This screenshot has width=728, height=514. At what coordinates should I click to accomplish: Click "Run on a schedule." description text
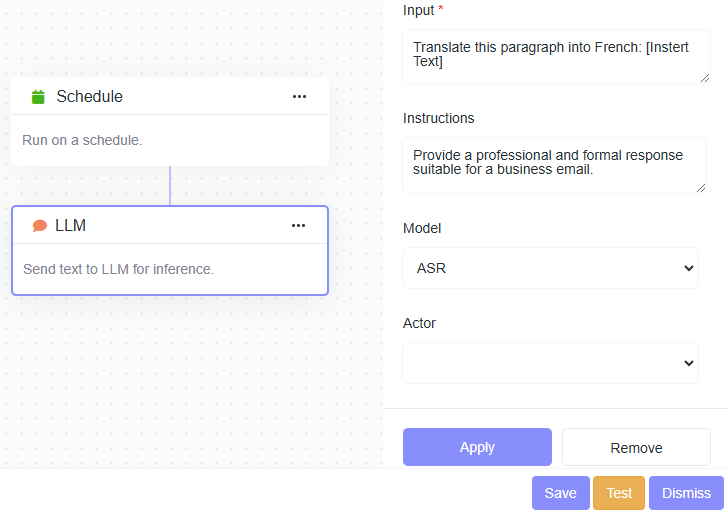click(82, 140)
